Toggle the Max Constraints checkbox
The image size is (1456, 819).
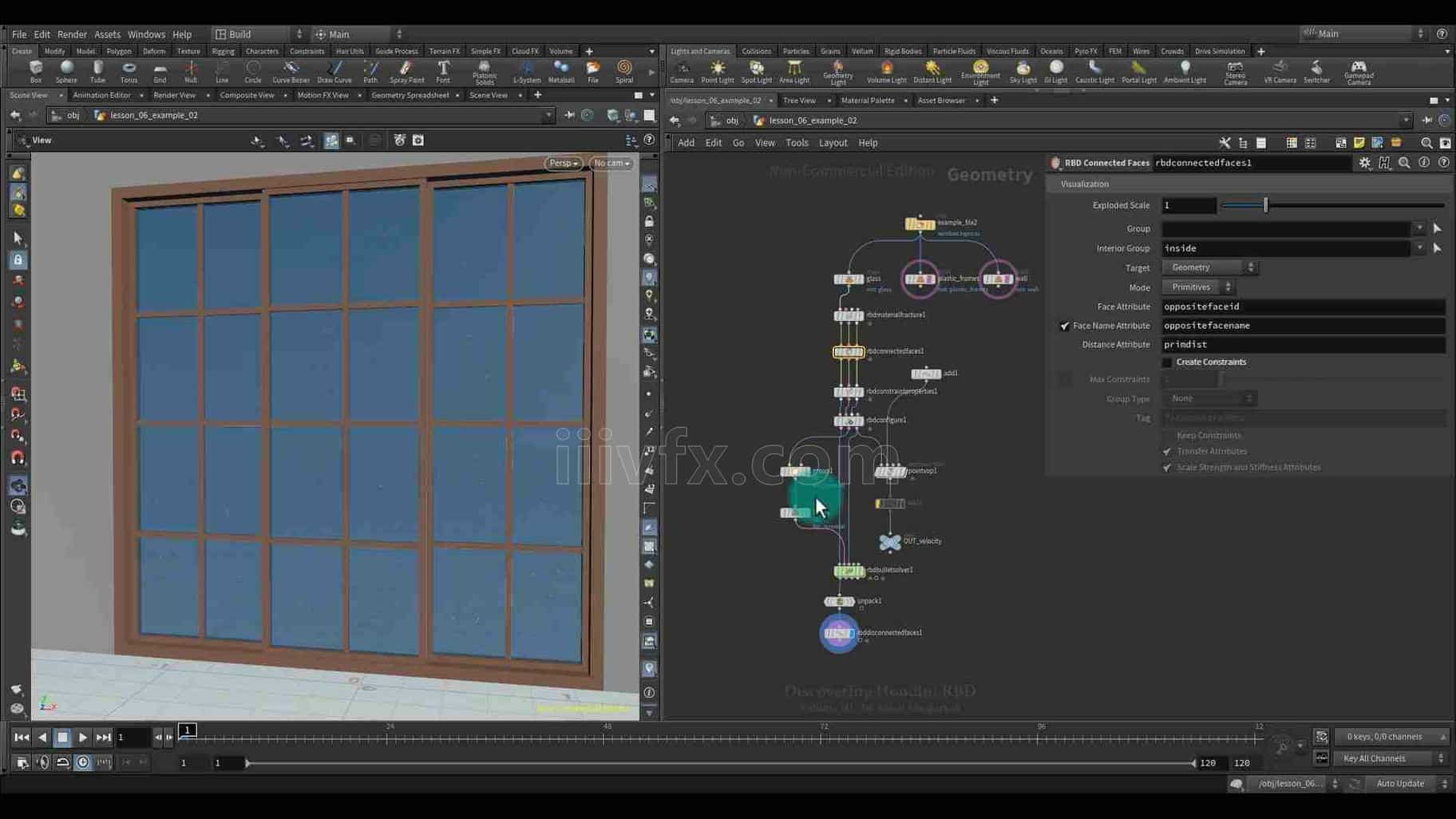tap(1064, 380)
